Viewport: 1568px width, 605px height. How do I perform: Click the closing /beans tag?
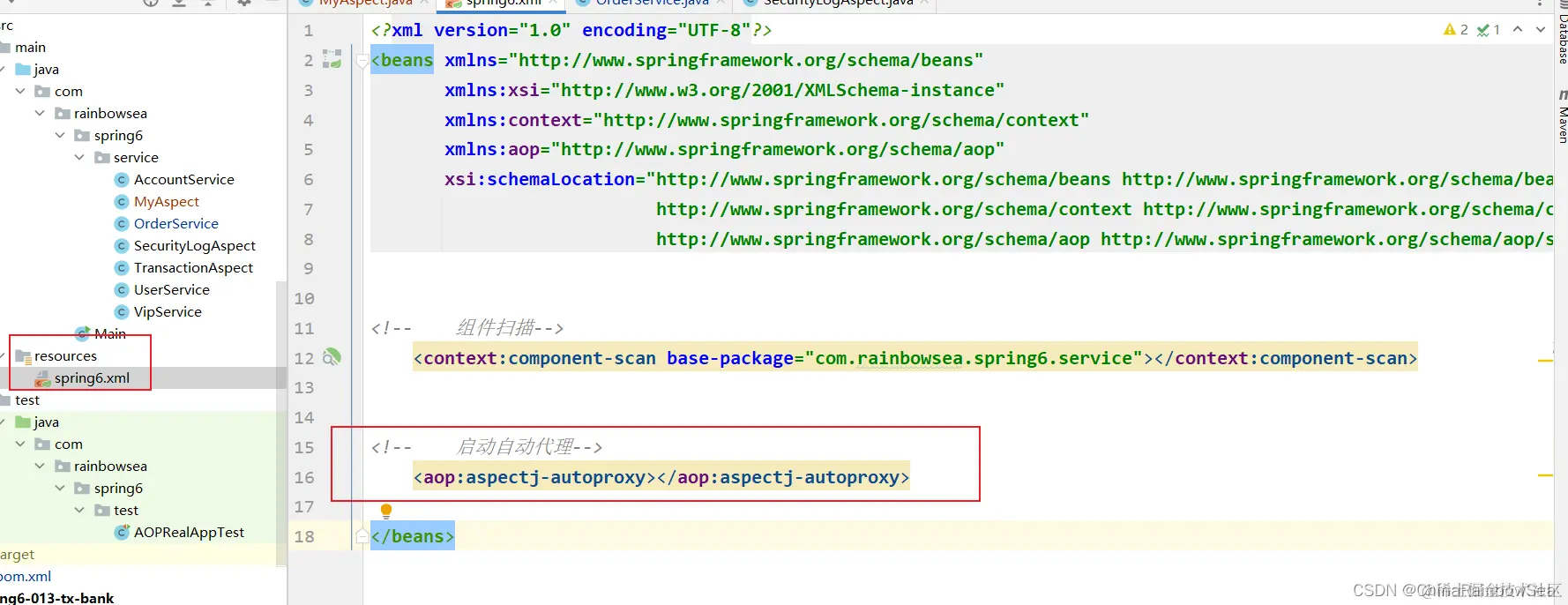pyautogui.click(x=413, y=536)
